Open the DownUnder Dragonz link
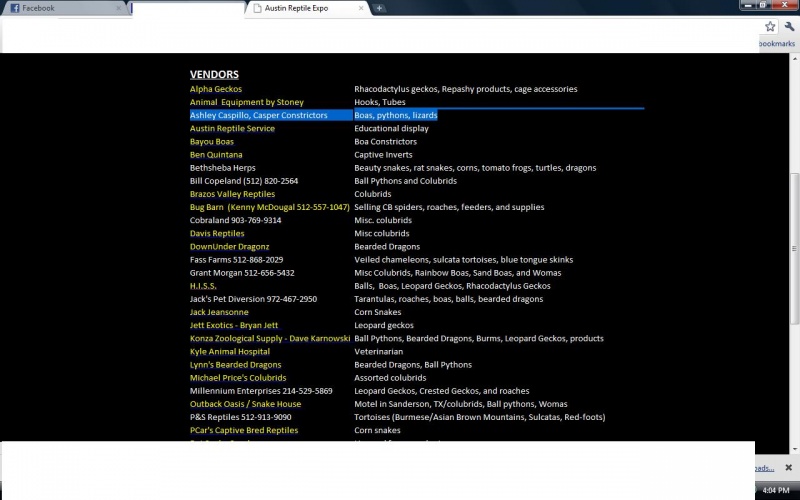800x500 pixels. point(229,246)
